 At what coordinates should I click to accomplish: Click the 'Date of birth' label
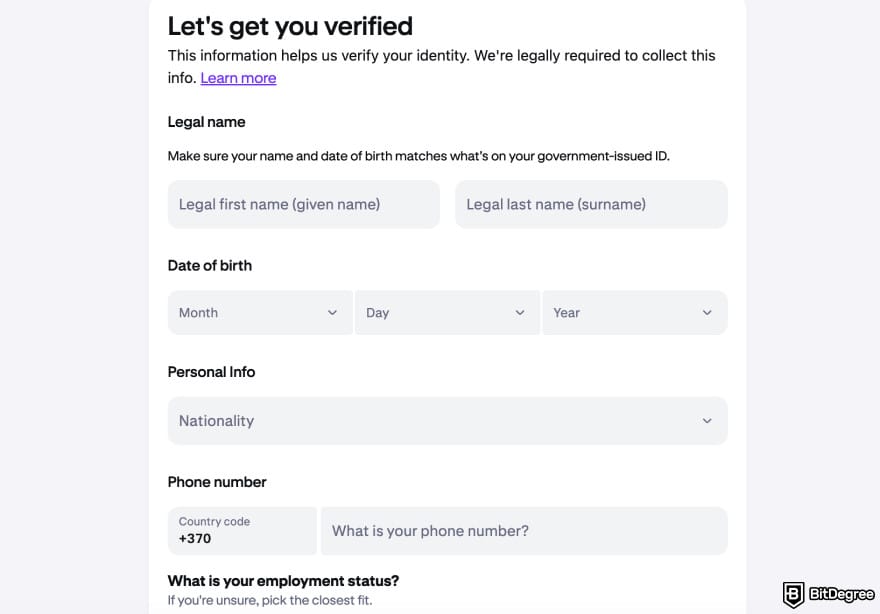coord(210,265)
